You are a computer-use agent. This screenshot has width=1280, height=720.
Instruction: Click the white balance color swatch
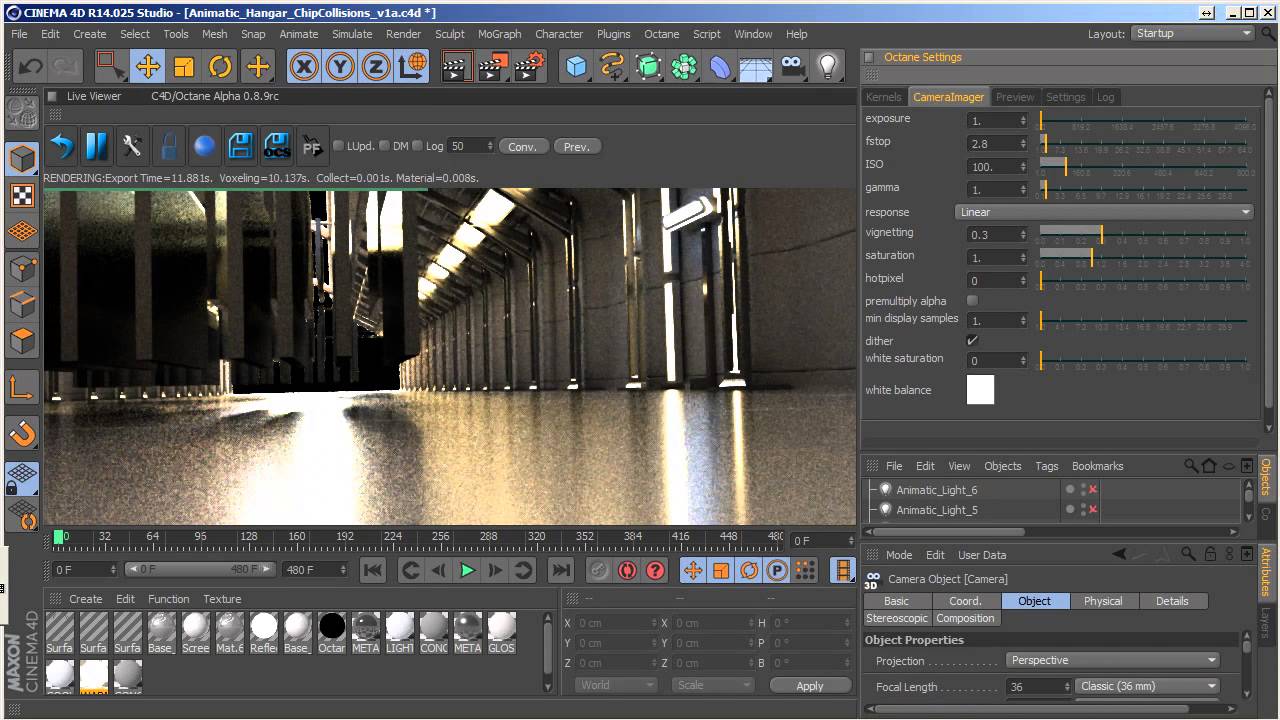pos(980,390)
